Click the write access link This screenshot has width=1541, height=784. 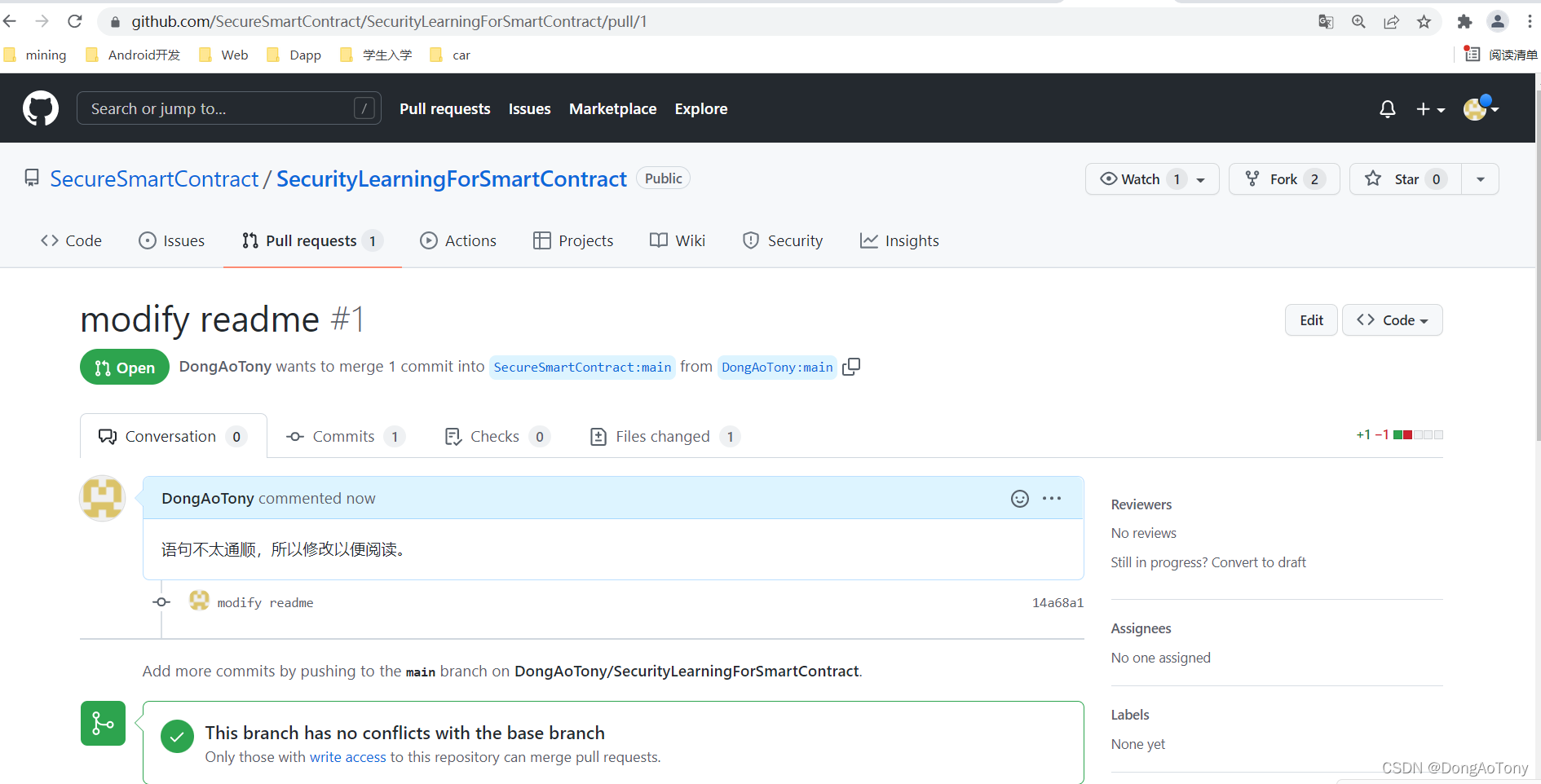point(348,757)
